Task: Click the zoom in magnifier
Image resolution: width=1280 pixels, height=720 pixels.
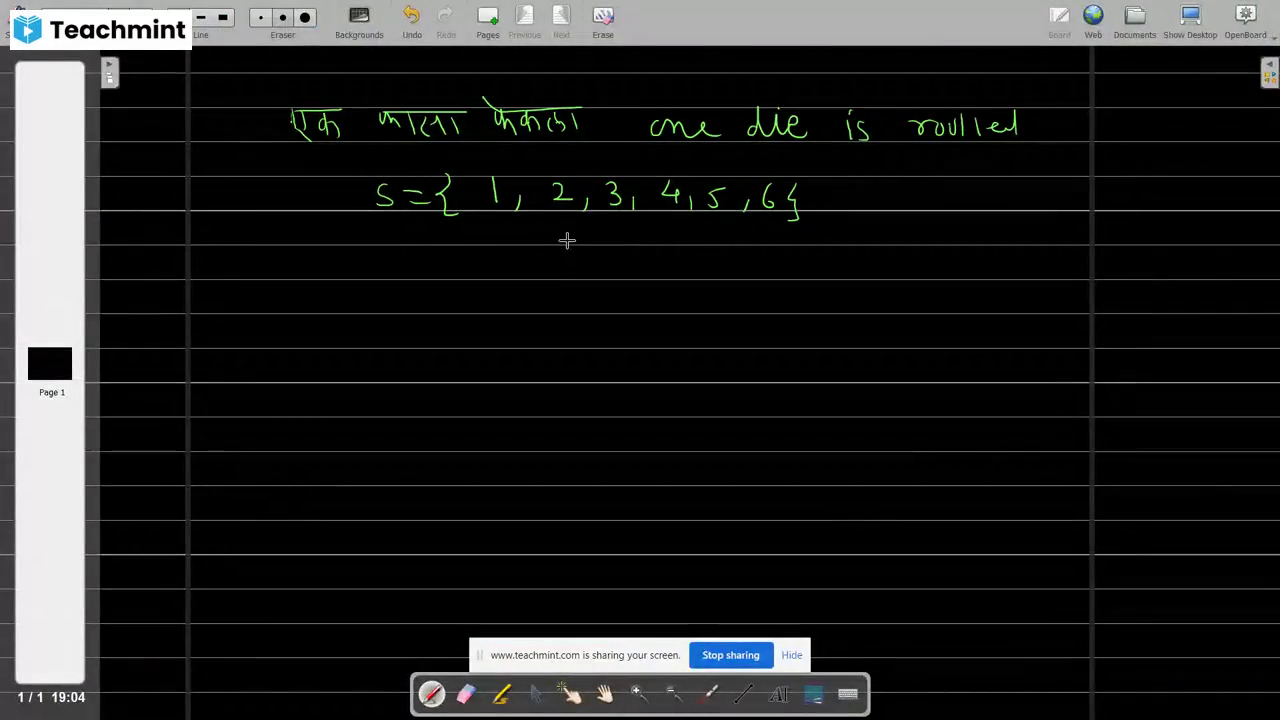Action: tap(639, 694)
